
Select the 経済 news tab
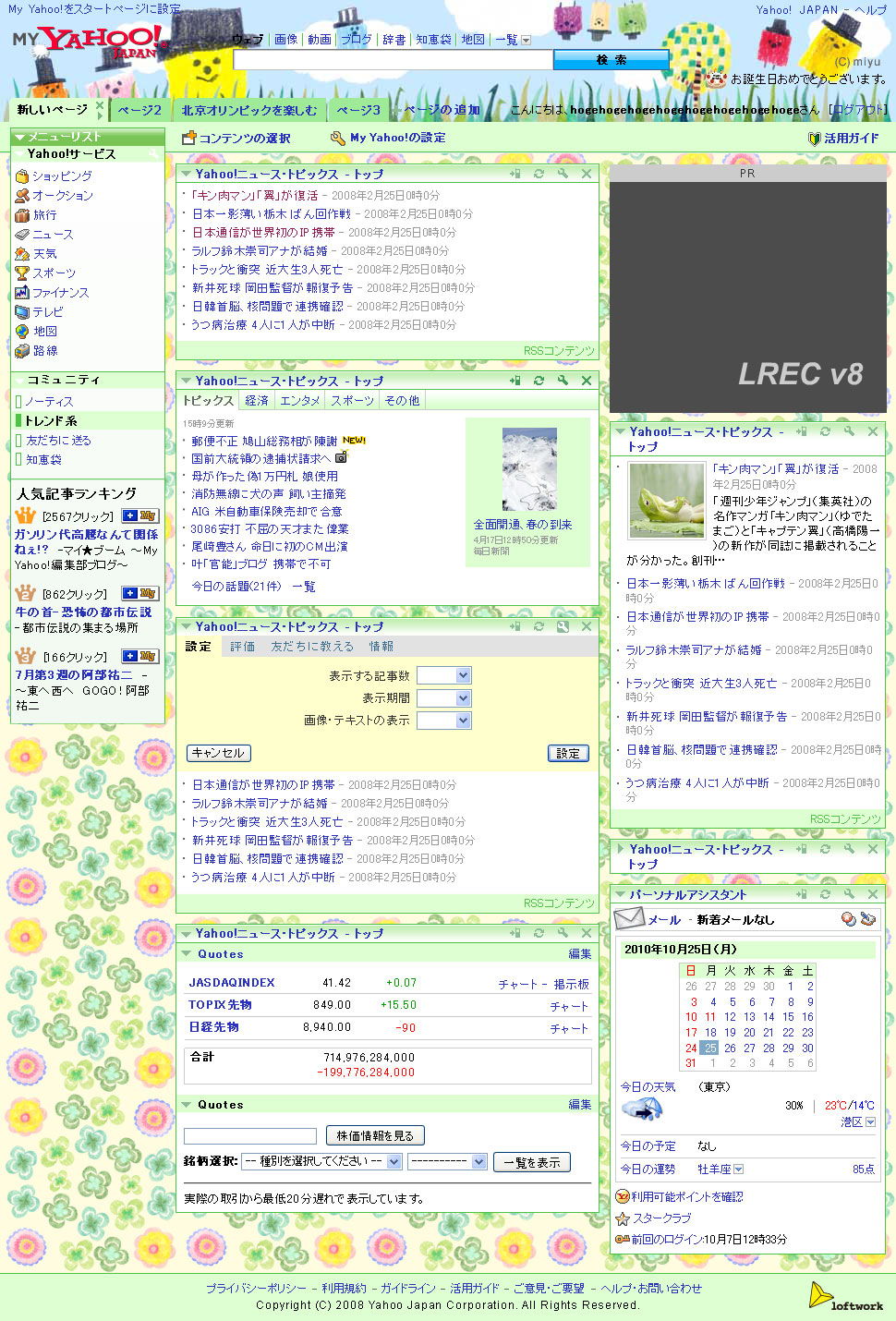tap(257, 400)
